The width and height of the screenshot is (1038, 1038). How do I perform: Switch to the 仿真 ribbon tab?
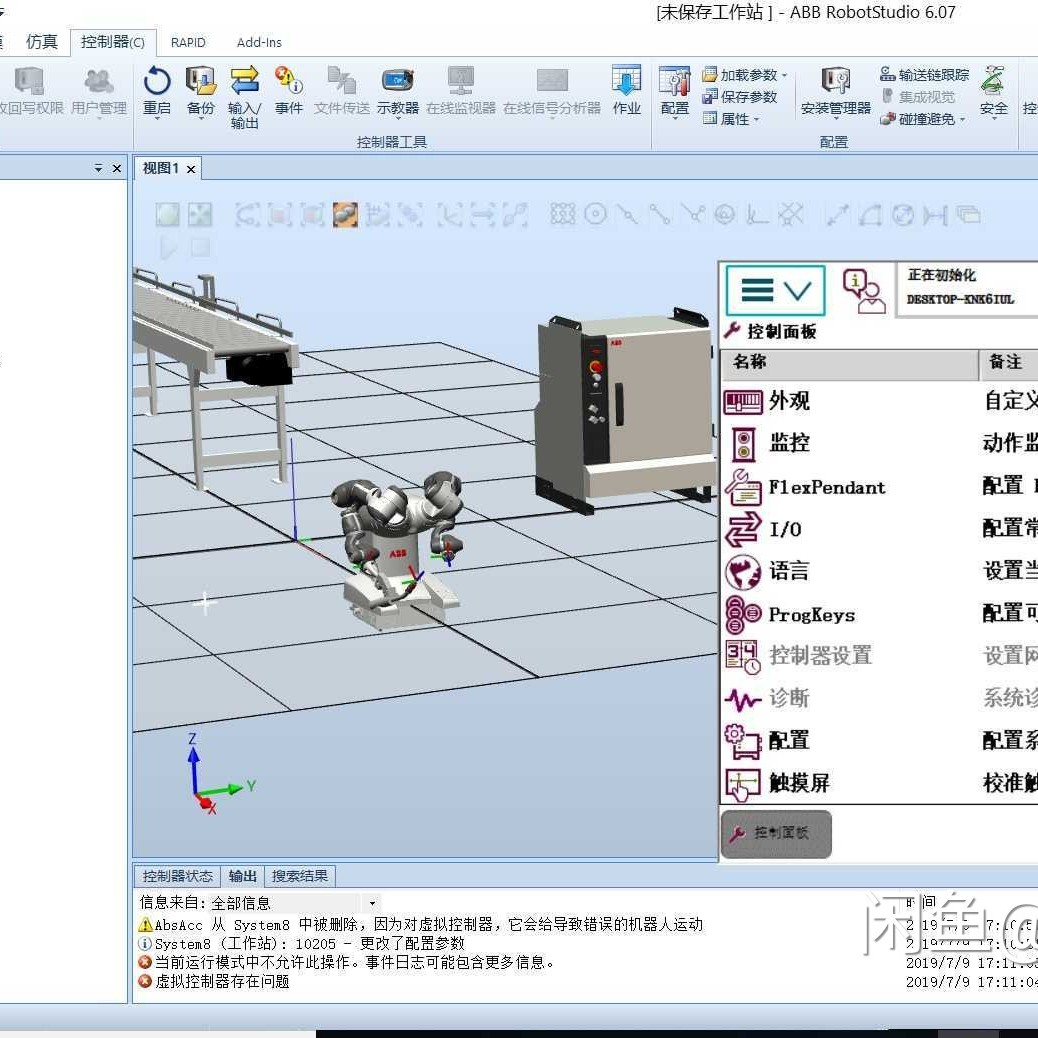click(x=41, y=42)
